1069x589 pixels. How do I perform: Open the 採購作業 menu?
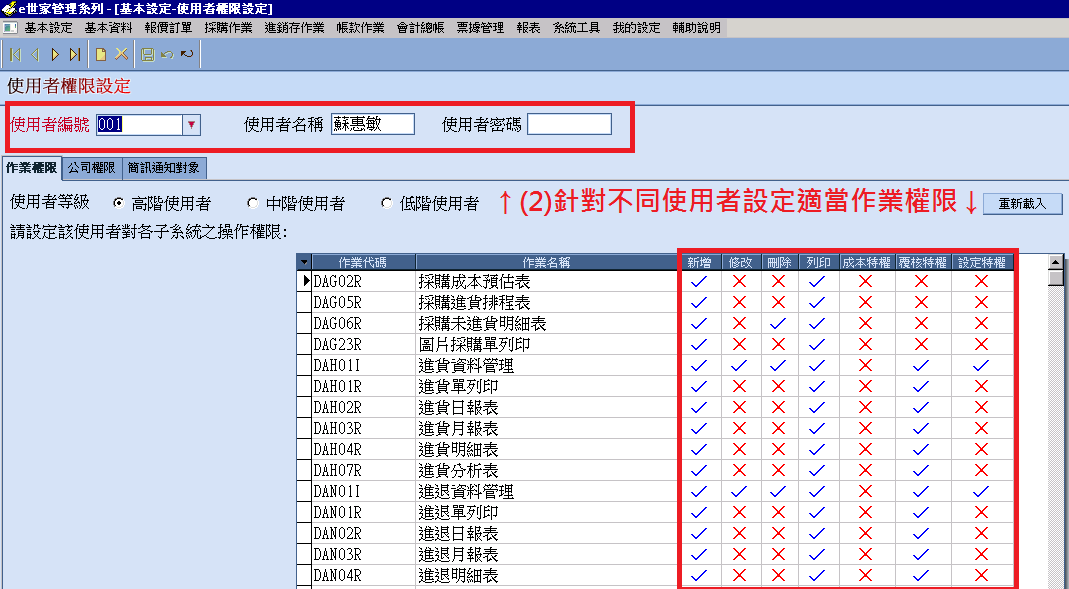(228, 28)
